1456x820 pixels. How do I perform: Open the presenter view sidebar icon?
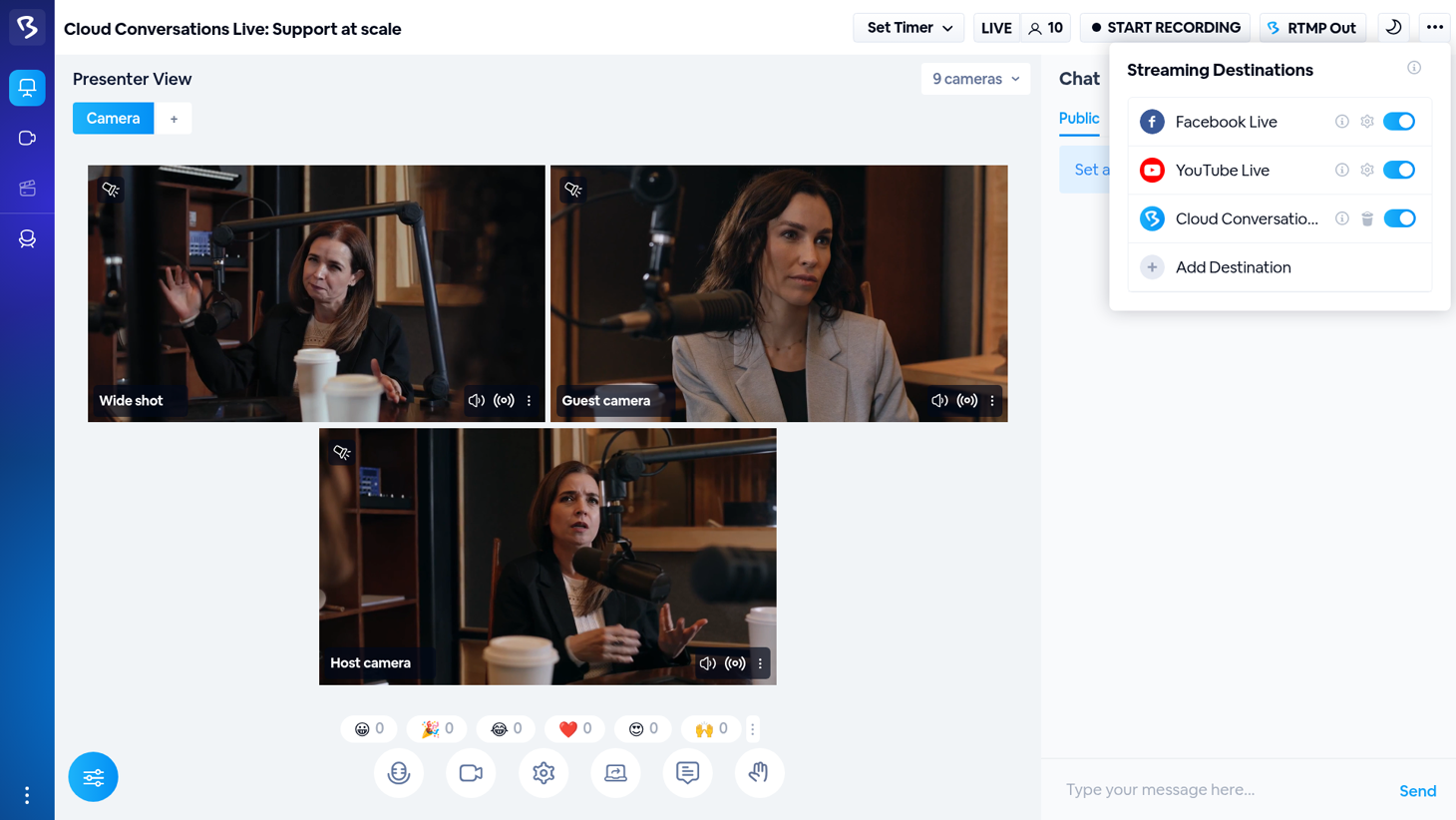click(27, 88)
